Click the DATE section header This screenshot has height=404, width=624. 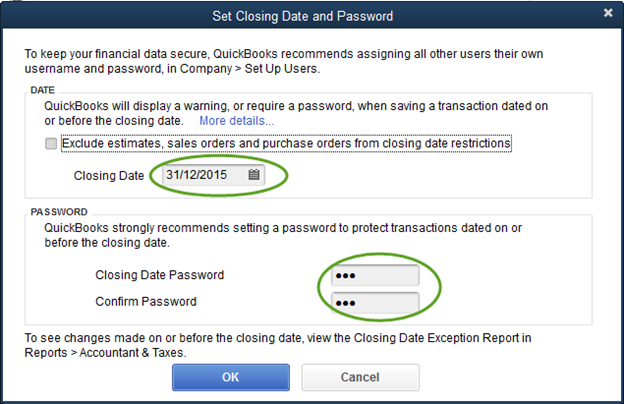pos(42,91)
